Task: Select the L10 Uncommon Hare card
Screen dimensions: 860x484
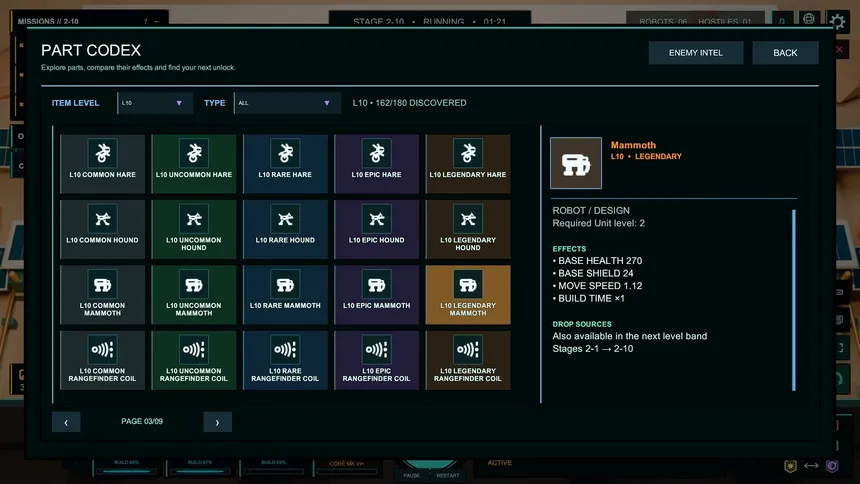Action: 194,164
